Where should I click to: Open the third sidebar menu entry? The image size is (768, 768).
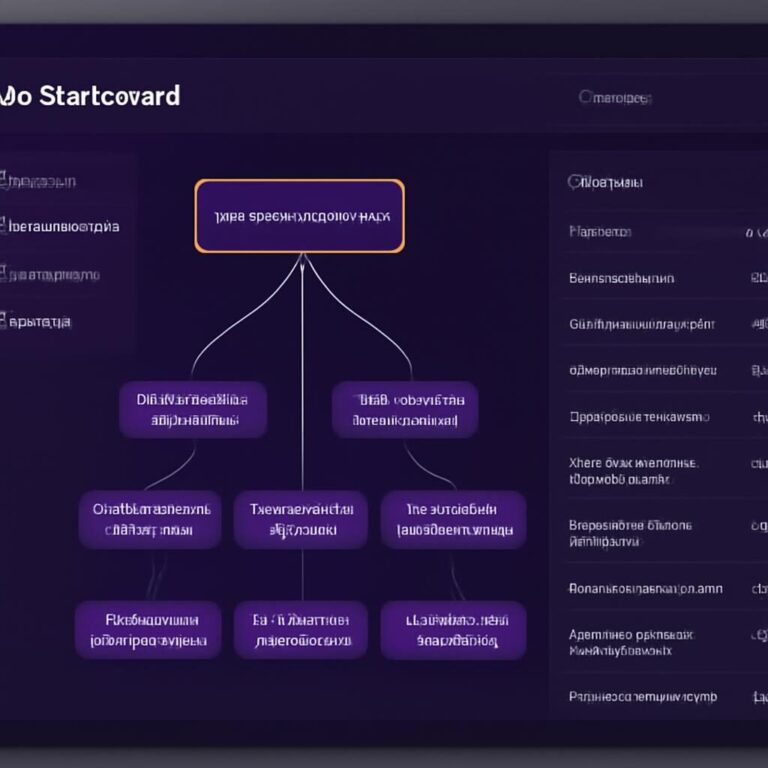pos(50,274)
